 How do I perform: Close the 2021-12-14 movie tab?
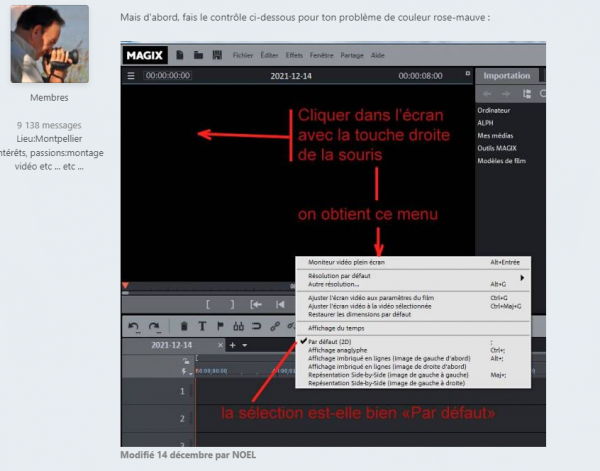tap(220, 345)
